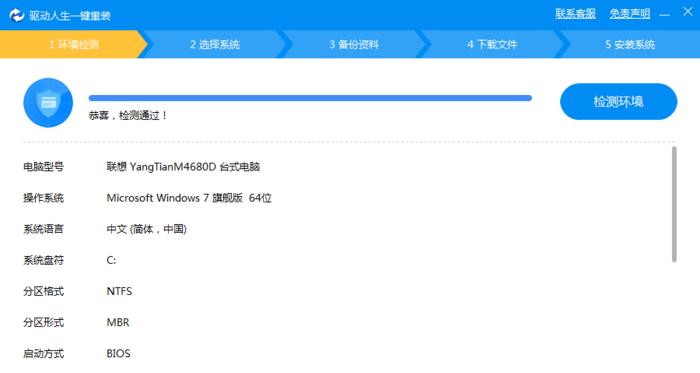700x373 pixels.
Task: Go to step 3 备份资料
Action: (x=354, y=44)
